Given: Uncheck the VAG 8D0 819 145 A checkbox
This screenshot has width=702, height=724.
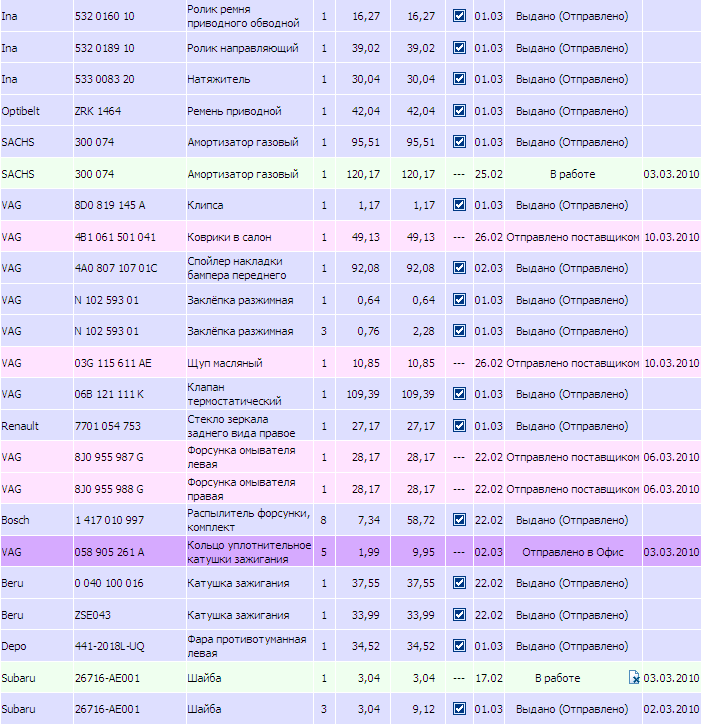Looking at the screenshot, I should point(459,205).
